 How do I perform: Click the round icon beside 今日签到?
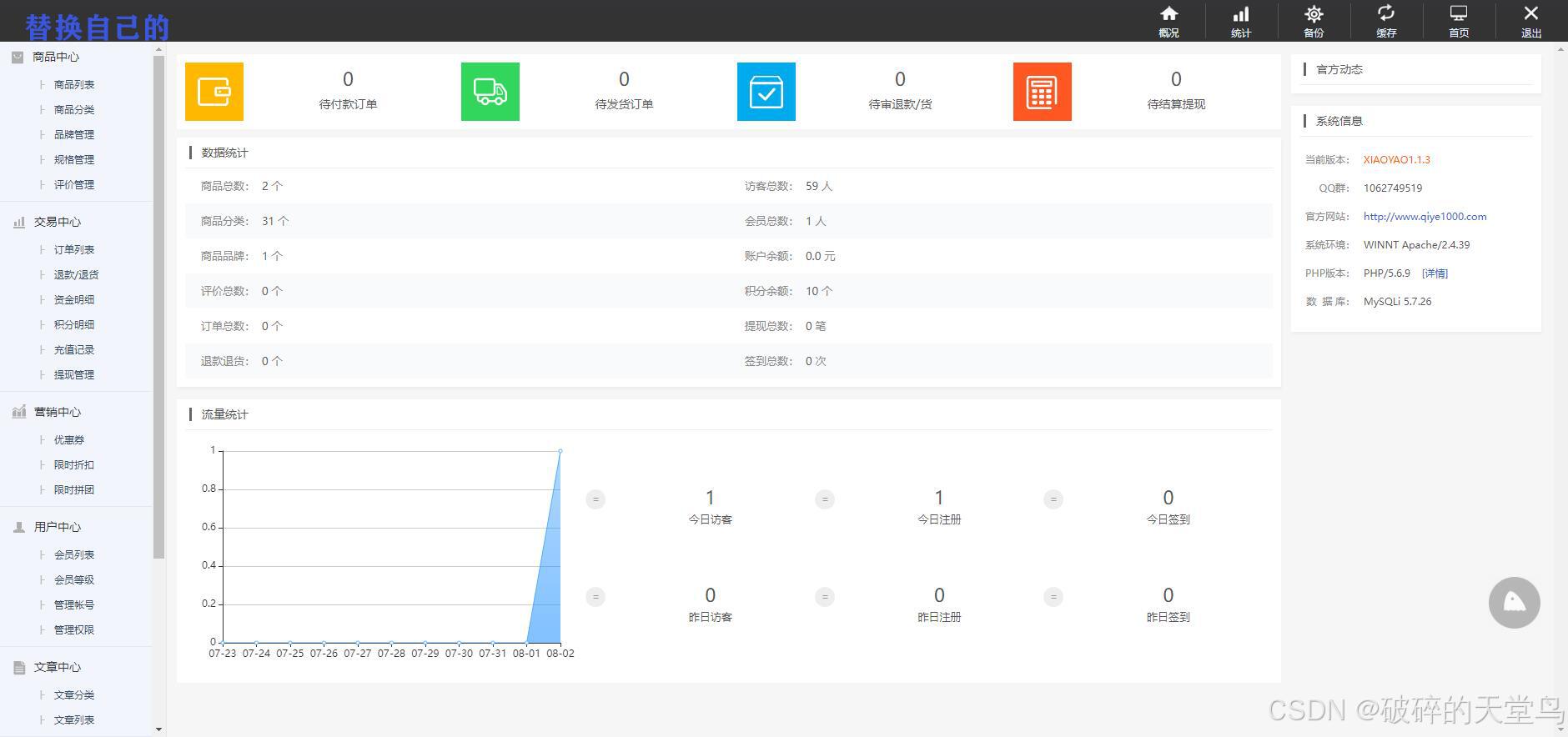(x=1053, y=499)
